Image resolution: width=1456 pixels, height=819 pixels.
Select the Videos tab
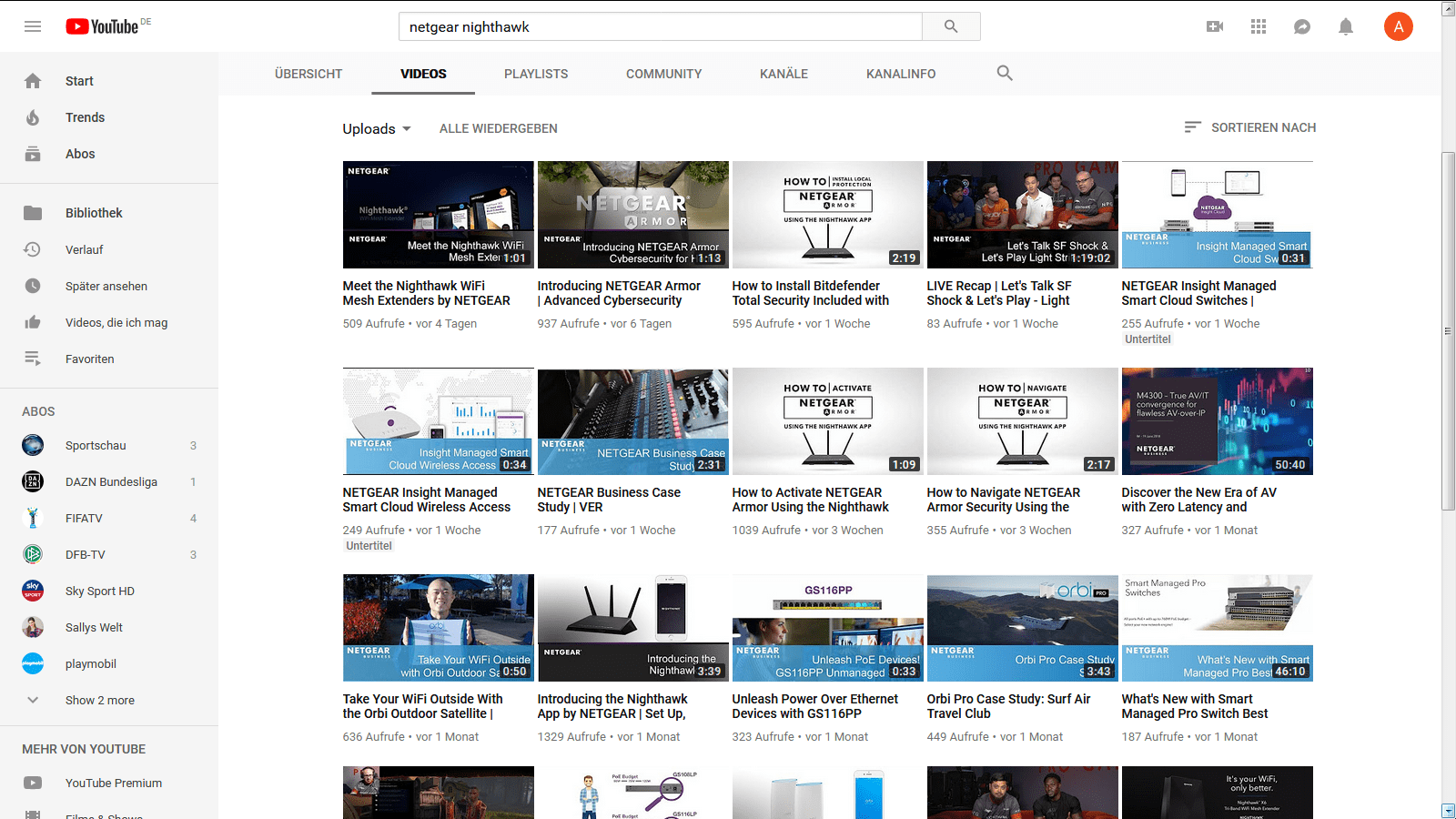pyautogui.click(x=423, y=74)
